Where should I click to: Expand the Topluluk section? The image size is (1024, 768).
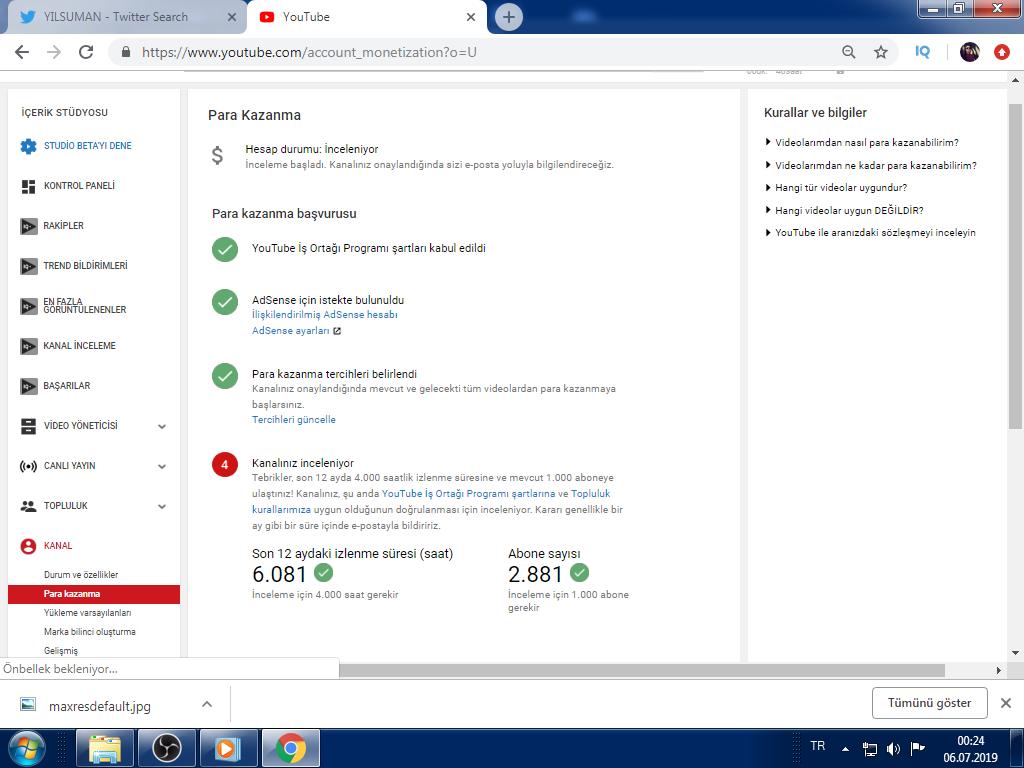coord(162,506)
